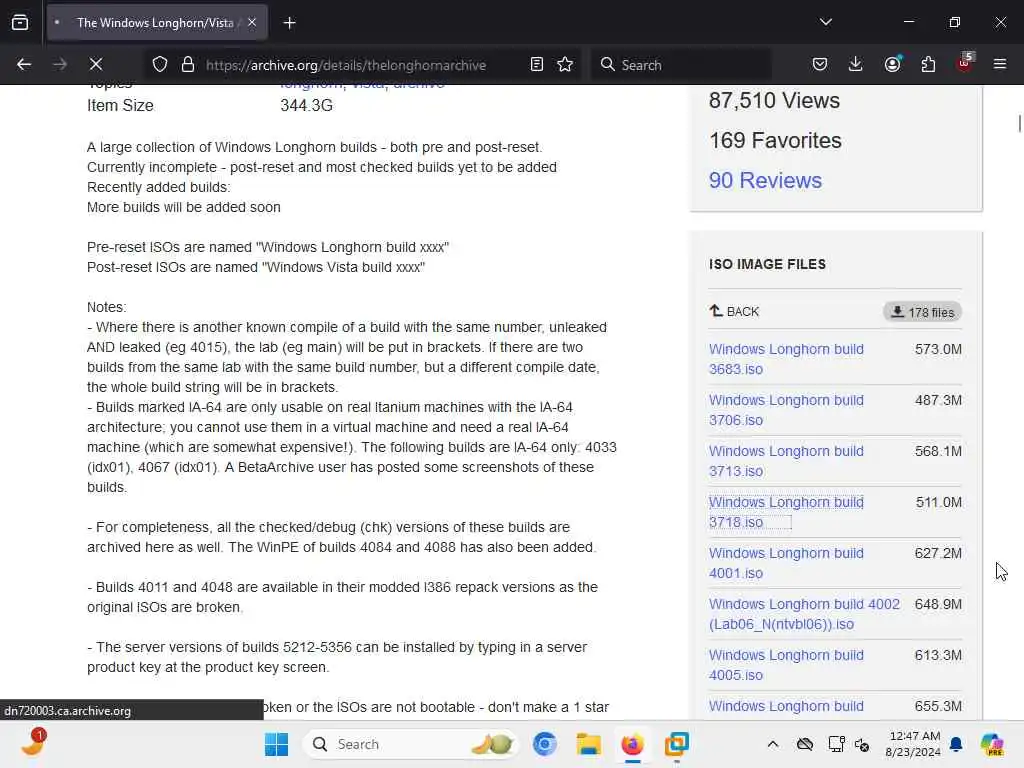This screenshot has width=1024, height=768.
Task: Open the clock showing 12:47 AM
Action: [x=913, y=744]
